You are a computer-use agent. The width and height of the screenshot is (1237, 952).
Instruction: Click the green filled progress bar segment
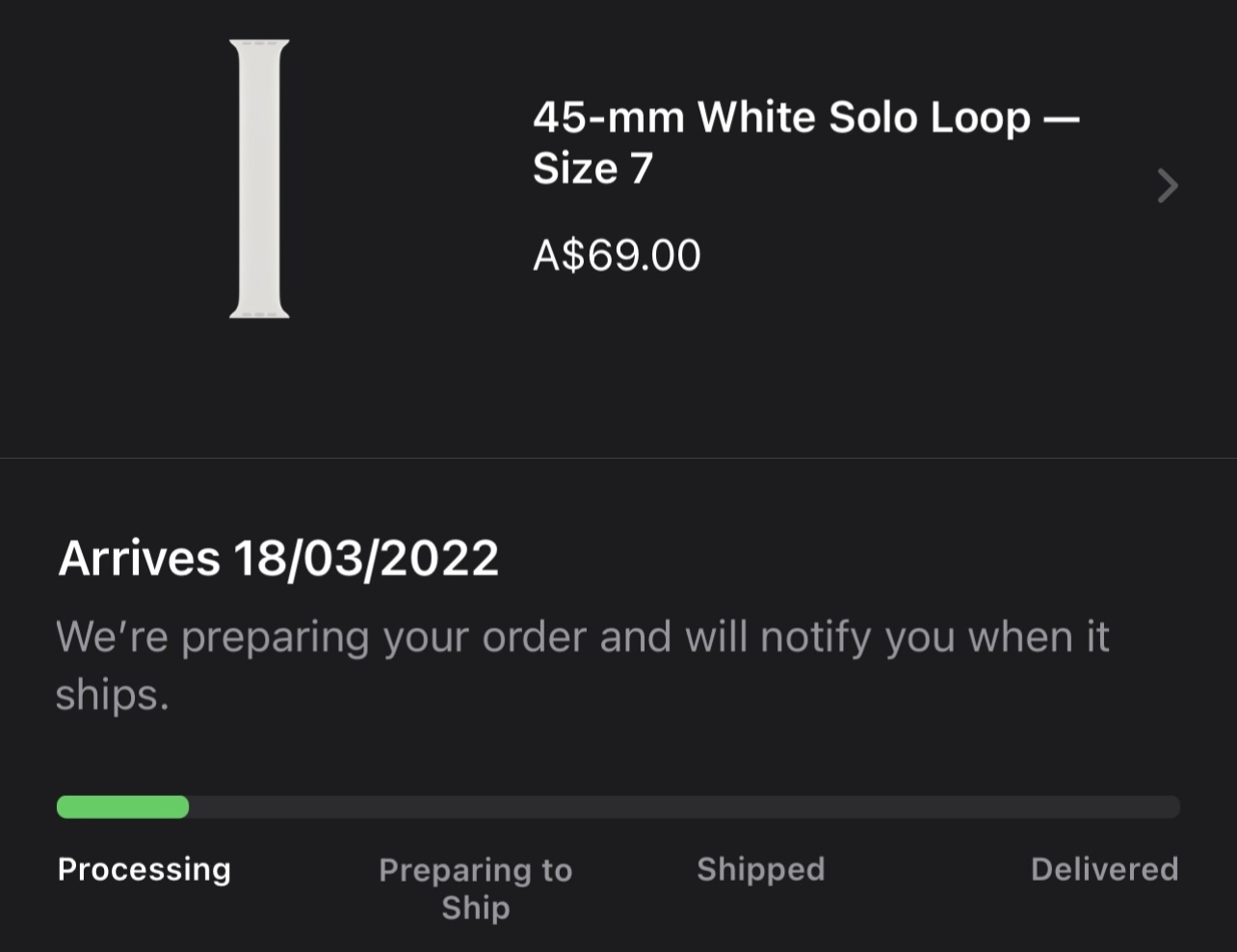tap(122, 807)
